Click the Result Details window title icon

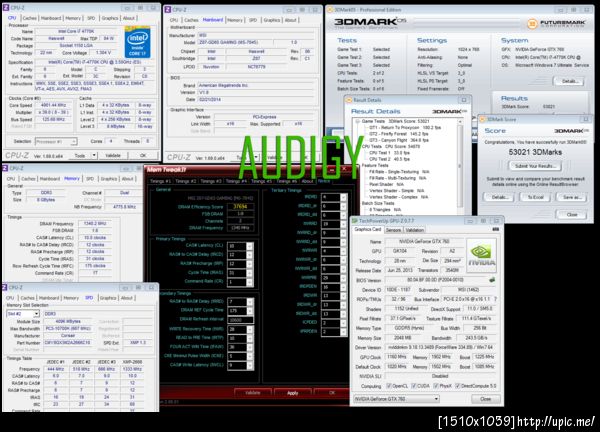(349, 100)
